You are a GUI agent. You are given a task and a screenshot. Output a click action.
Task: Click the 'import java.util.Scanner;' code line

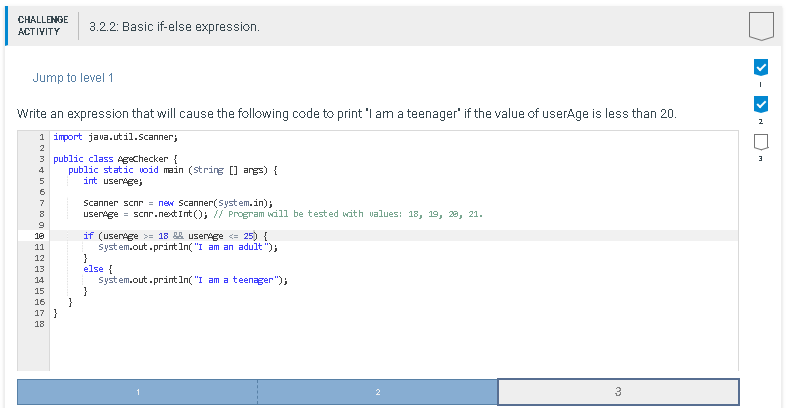115,137
